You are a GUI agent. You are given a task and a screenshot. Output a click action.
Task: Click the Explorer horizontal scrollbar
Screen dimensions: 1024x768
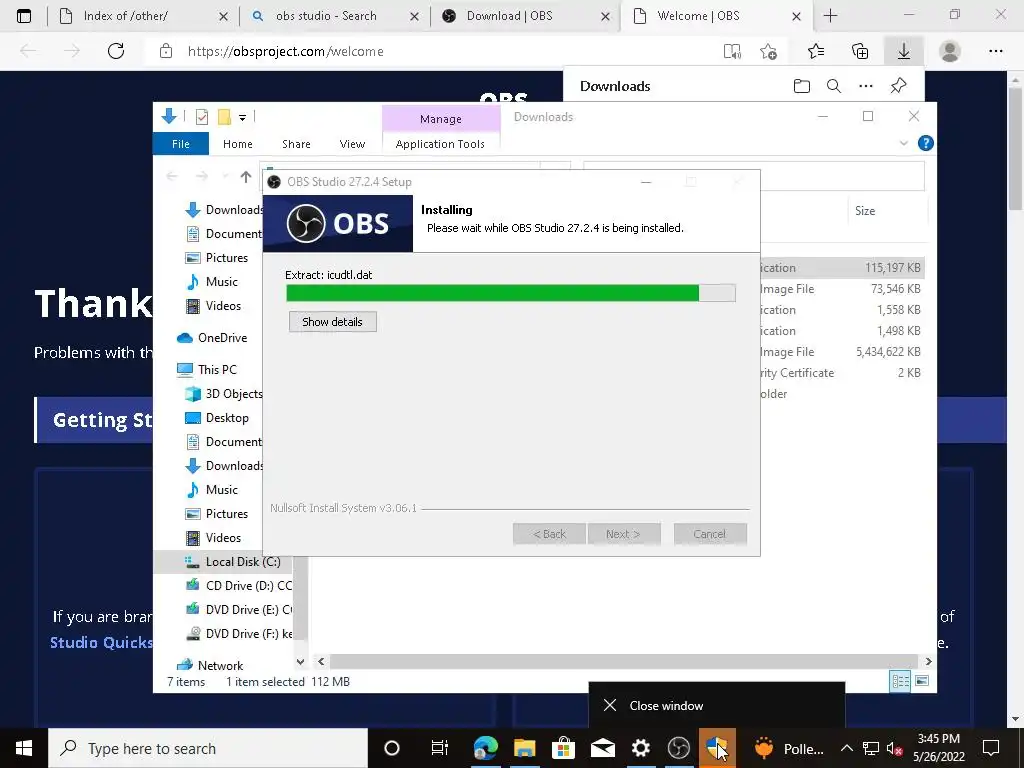click(624, 662)
